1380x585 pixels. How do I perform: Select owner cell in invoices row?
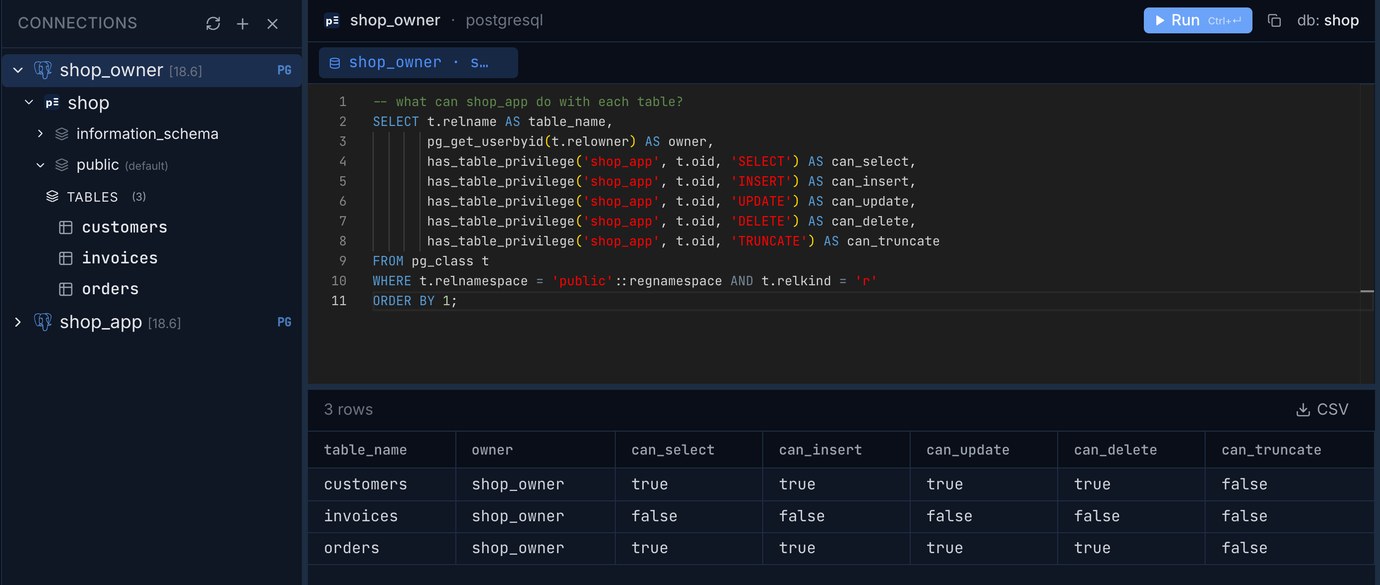[535, 516]
